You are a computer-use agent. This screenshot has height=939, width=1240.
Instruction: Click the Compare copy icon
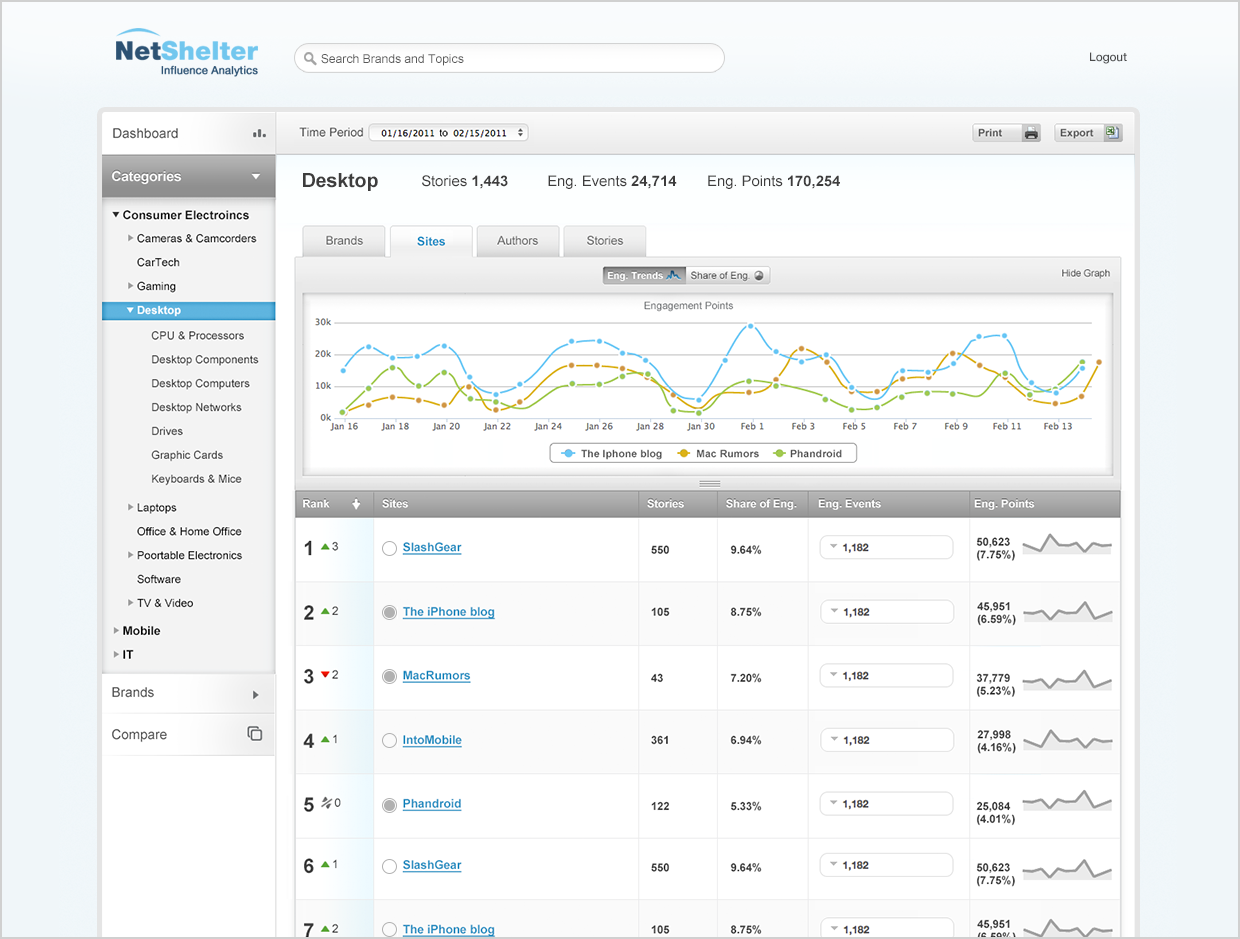(x=255, y=733)
